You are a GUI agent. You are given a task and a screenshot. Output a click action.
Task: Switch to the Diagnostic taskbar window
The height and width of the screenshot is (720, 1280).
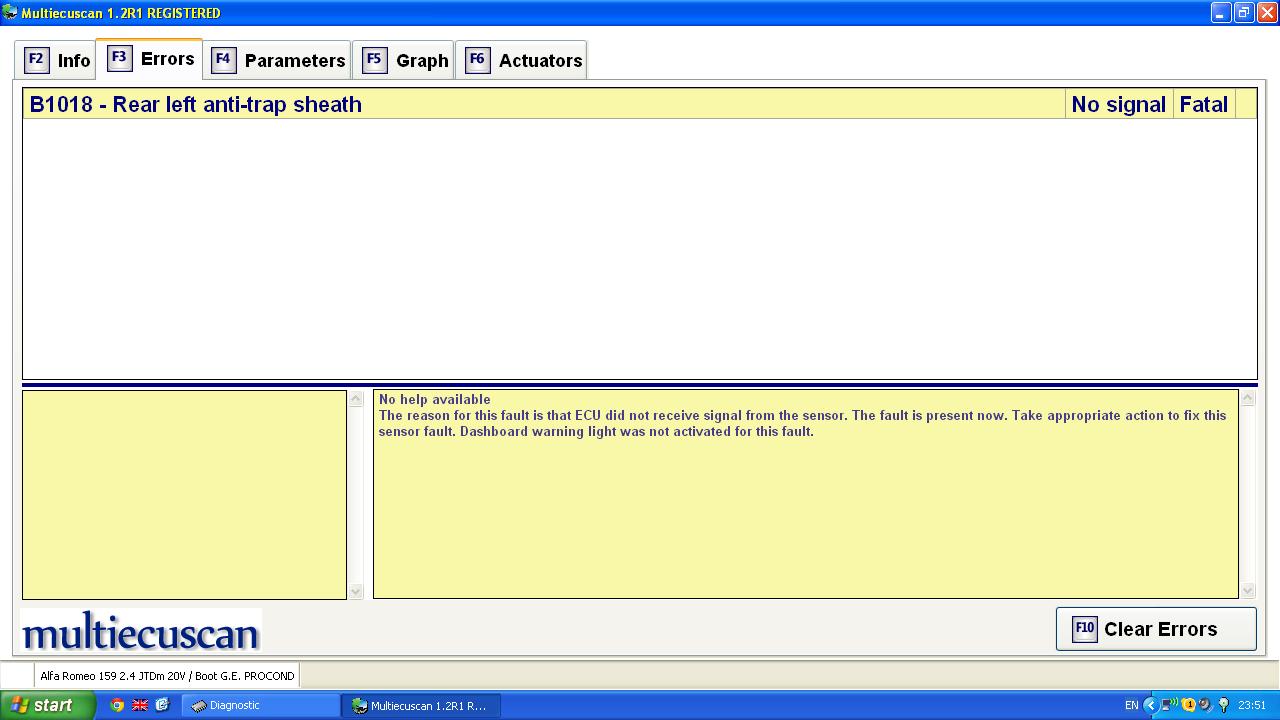[260, 705]
